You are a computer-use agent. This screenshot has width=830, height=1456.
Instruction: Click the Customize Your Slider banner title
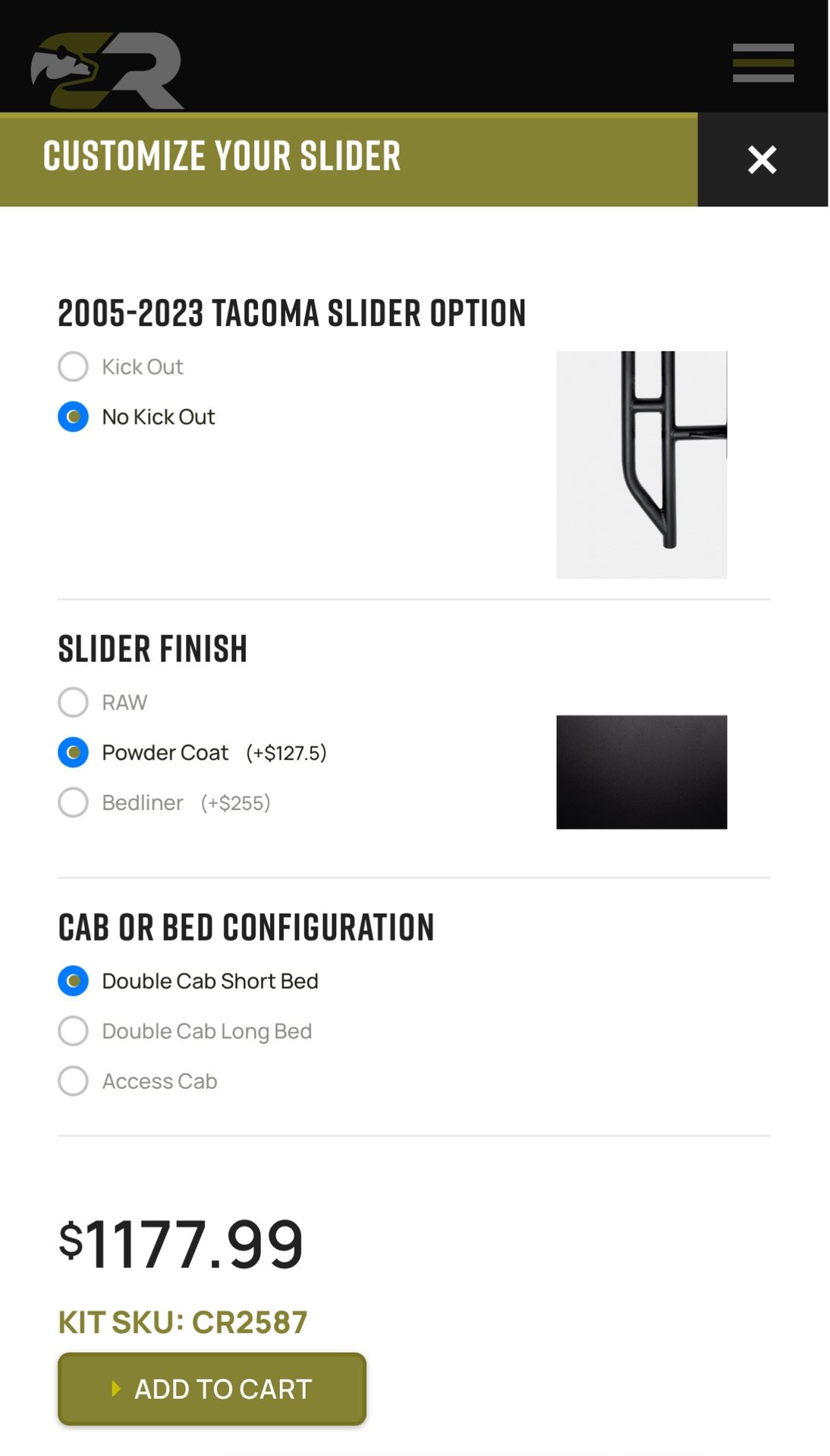click(222, 156)
